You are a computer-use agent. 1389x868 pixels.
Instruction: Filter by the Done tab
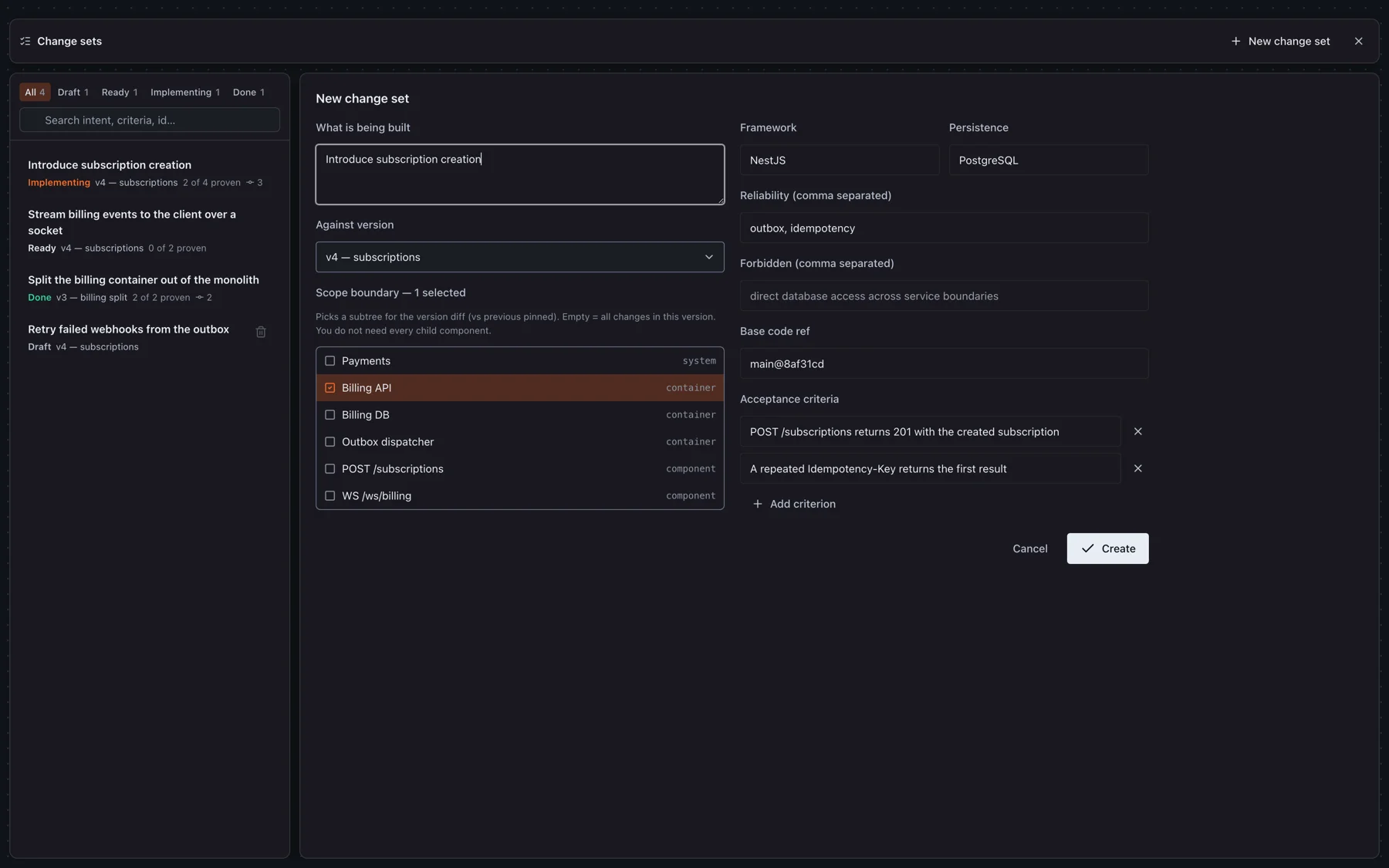248,92
